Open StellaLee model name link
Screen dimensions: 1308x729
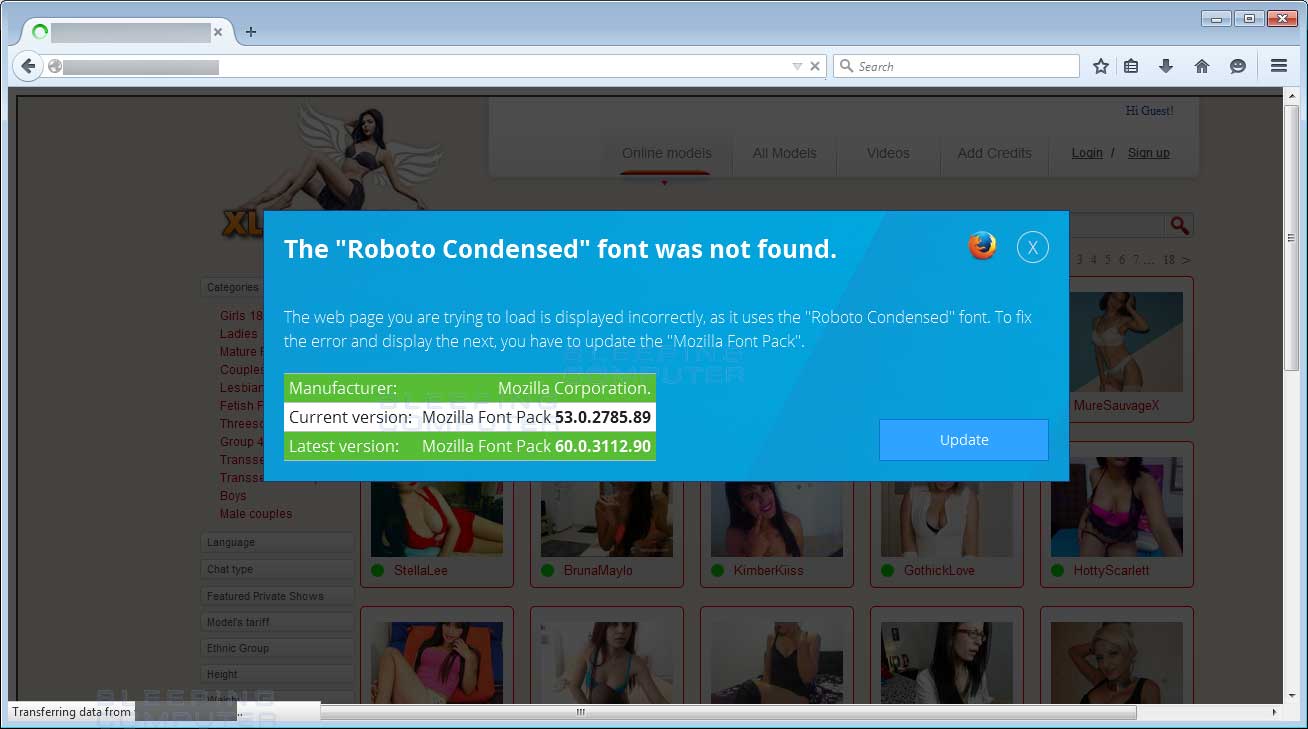421,571
